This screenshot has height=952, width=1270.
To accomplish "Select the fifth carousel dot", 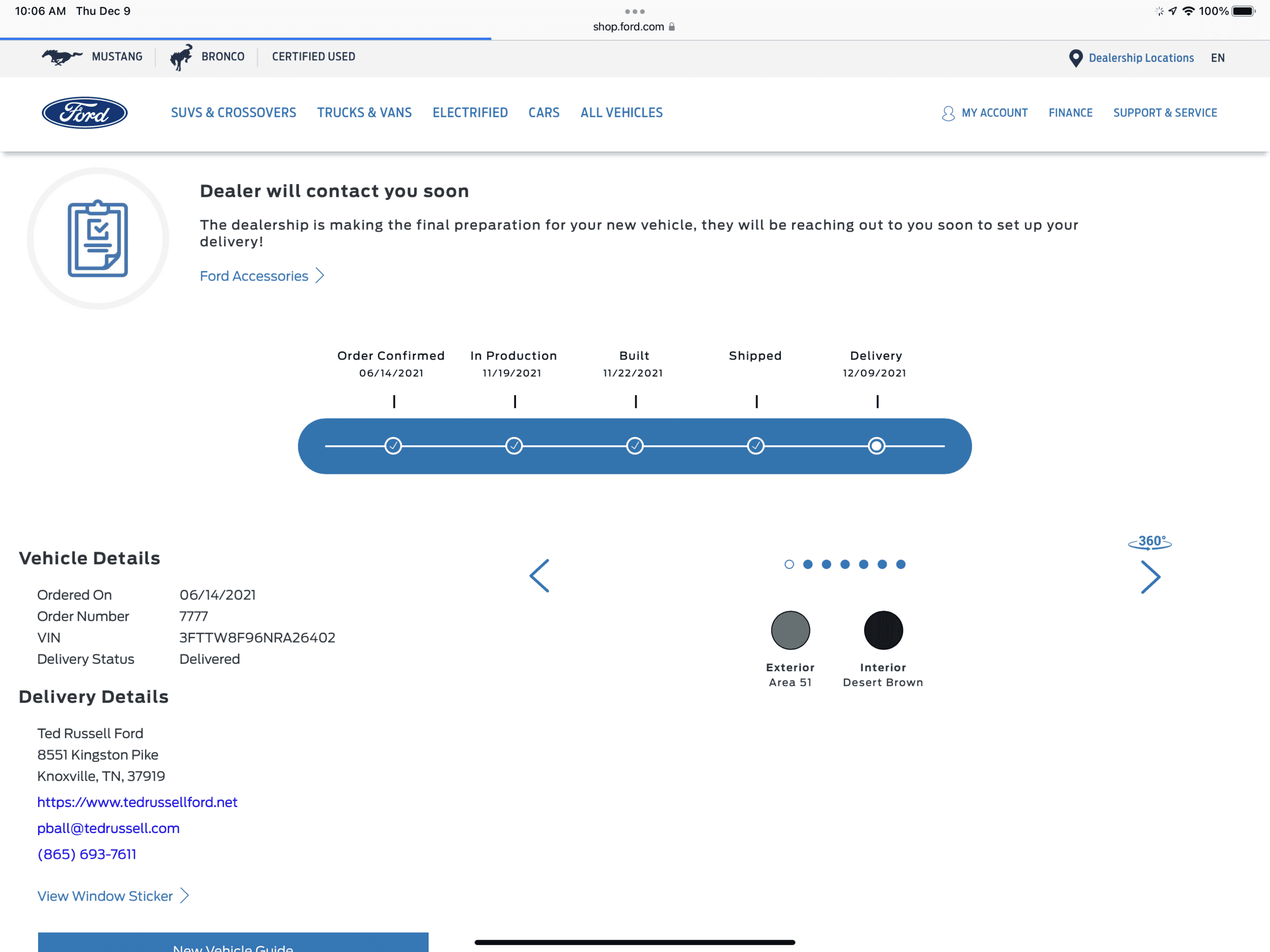I will point(864,565).
